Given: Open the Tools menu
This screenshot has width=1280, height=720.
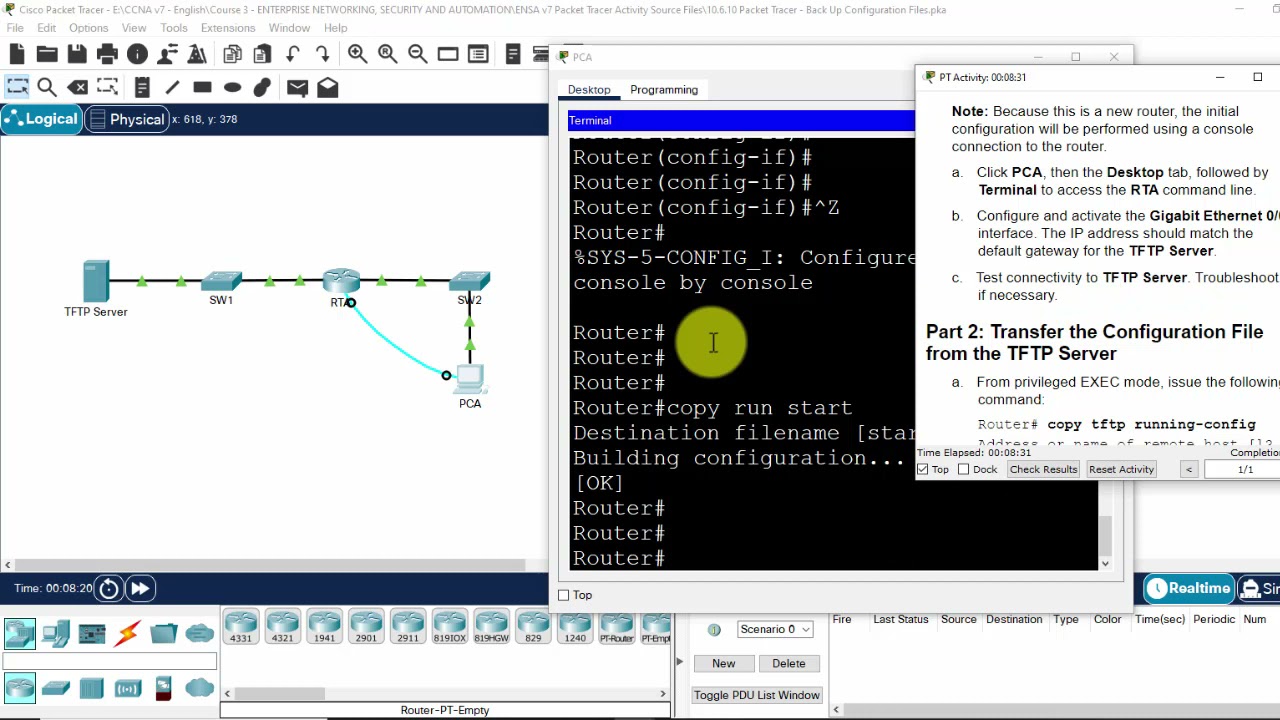Looking at the screenshot, I should 174,28.
